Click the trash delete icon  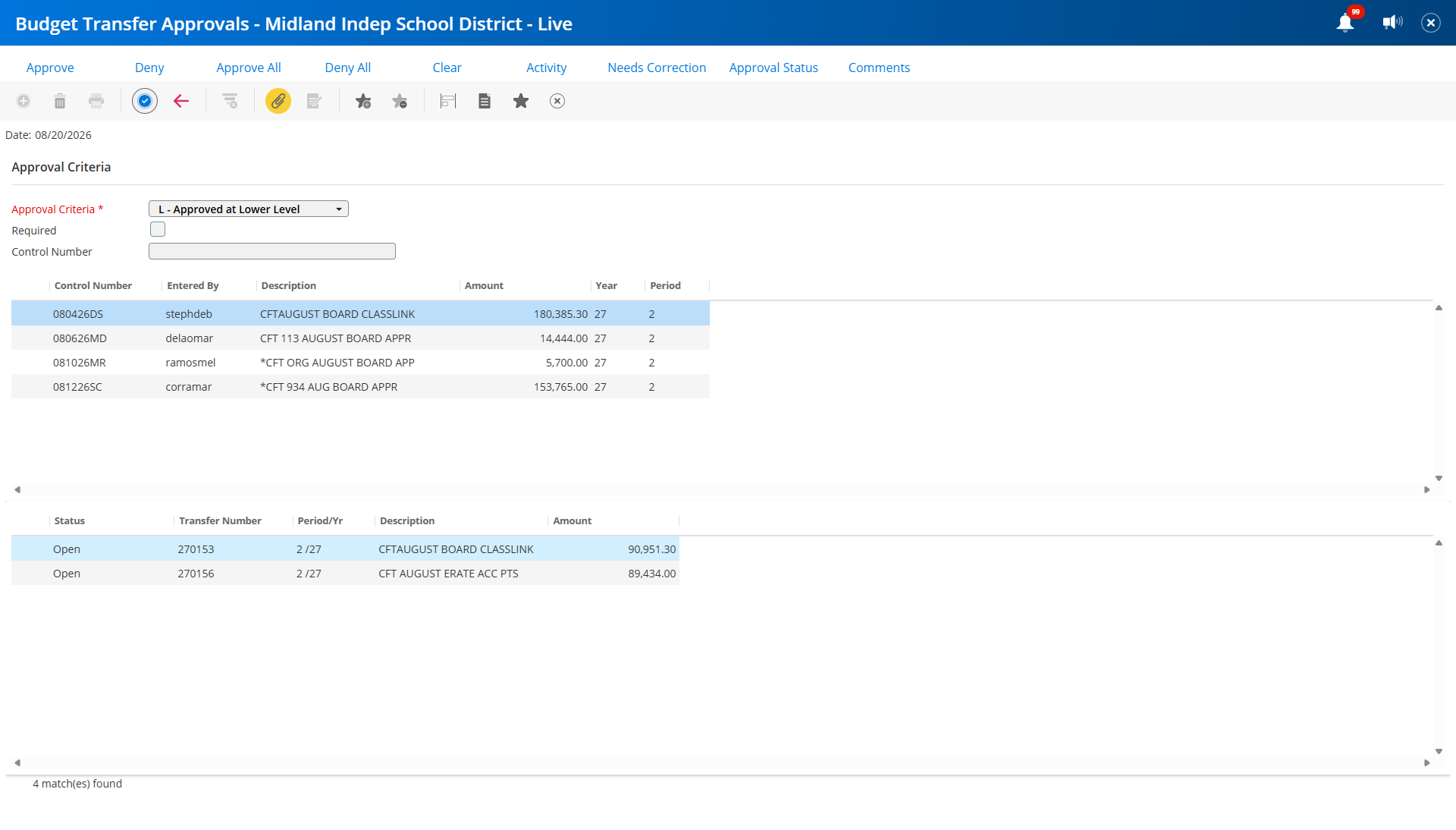60,101
